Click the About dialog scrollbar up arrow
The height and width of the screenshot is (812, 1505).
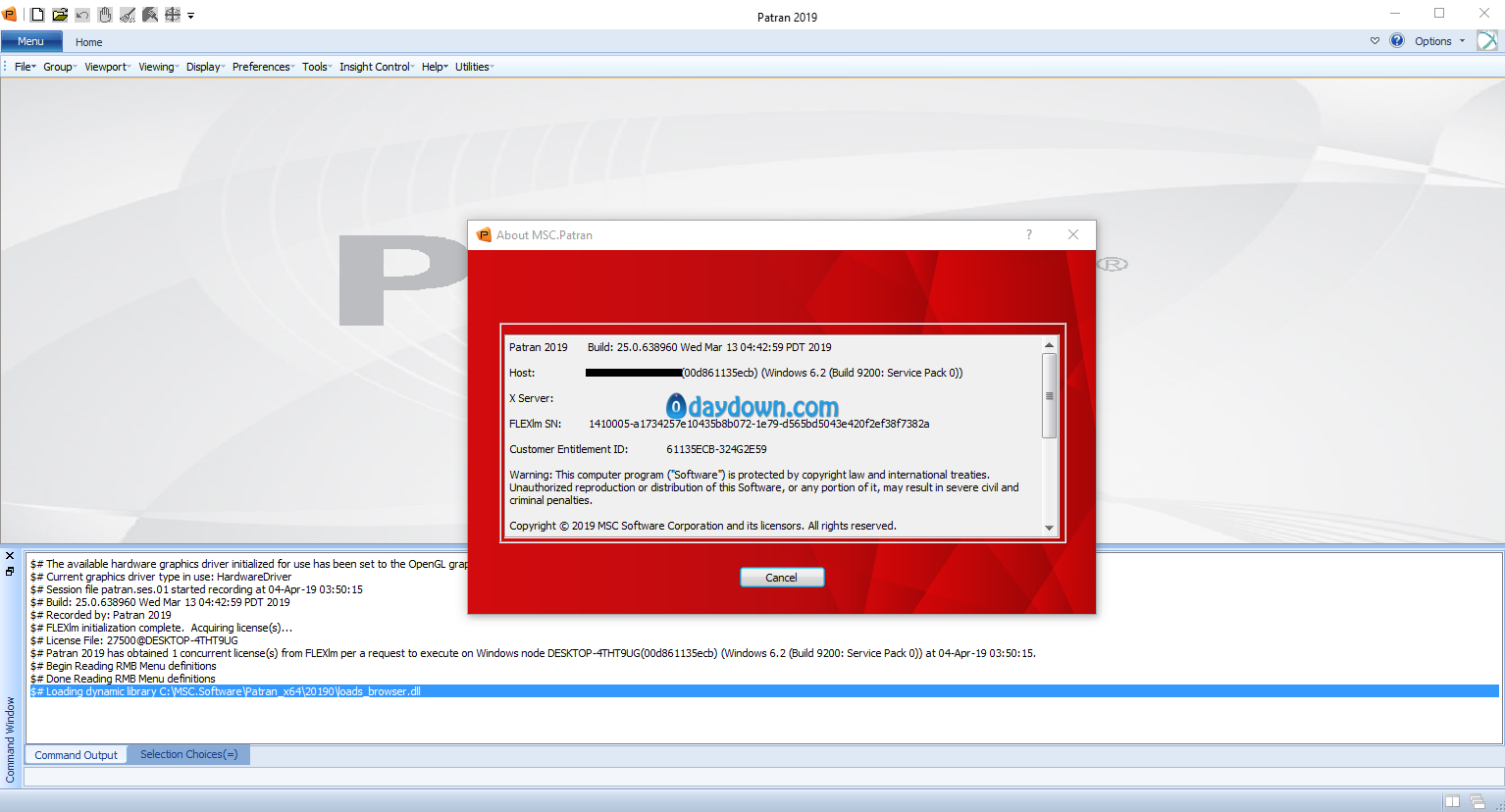pos(1049,345)
